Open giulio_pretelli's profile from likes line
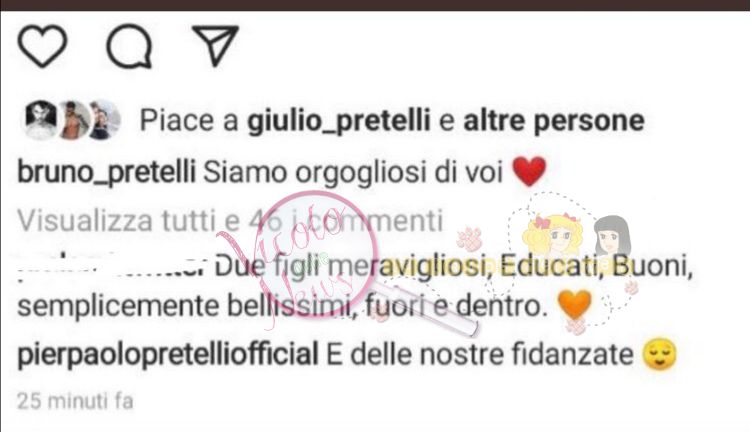 pos(339,120)
